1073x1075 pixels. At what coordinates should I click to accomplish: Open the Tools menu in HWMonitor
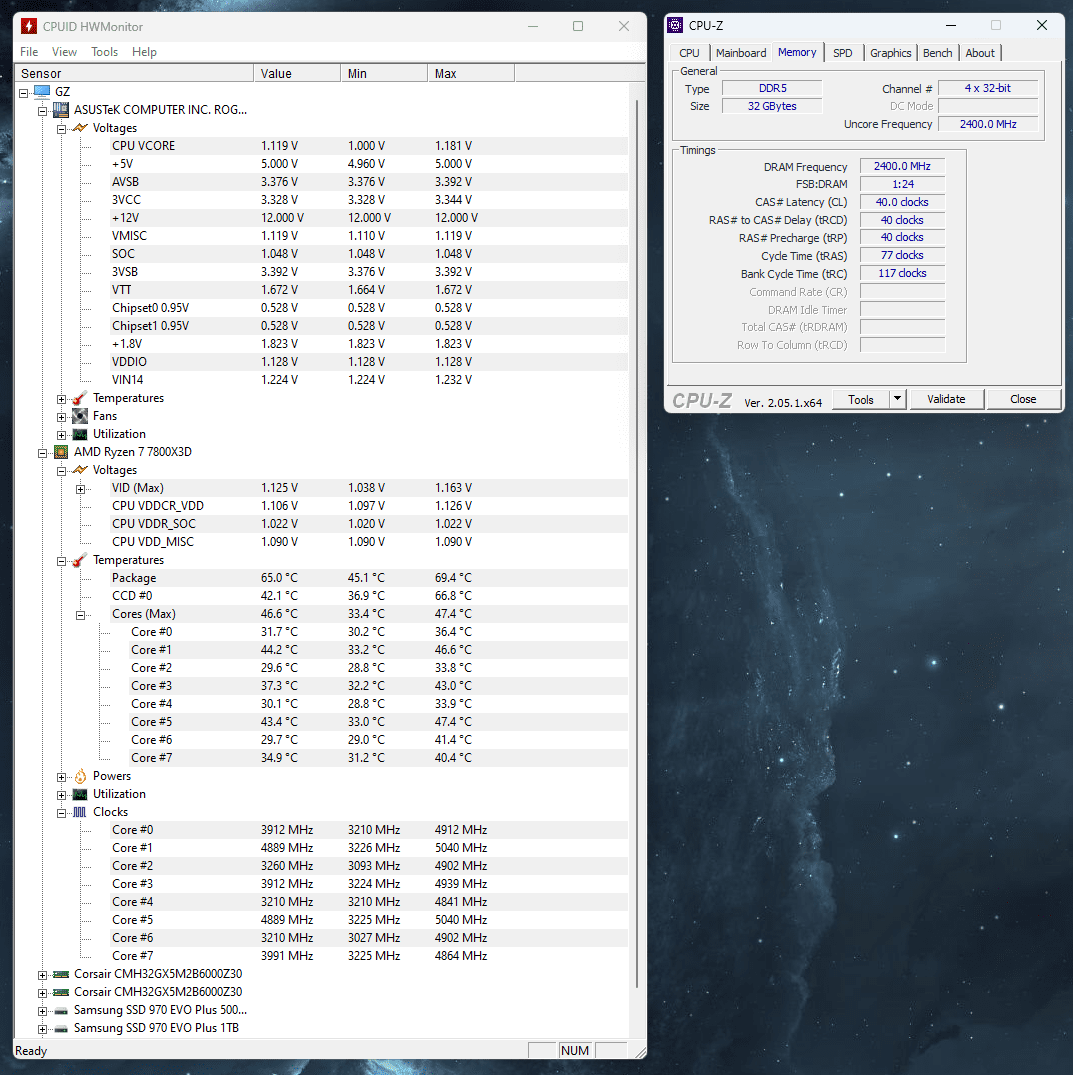[x=104, y=51]
